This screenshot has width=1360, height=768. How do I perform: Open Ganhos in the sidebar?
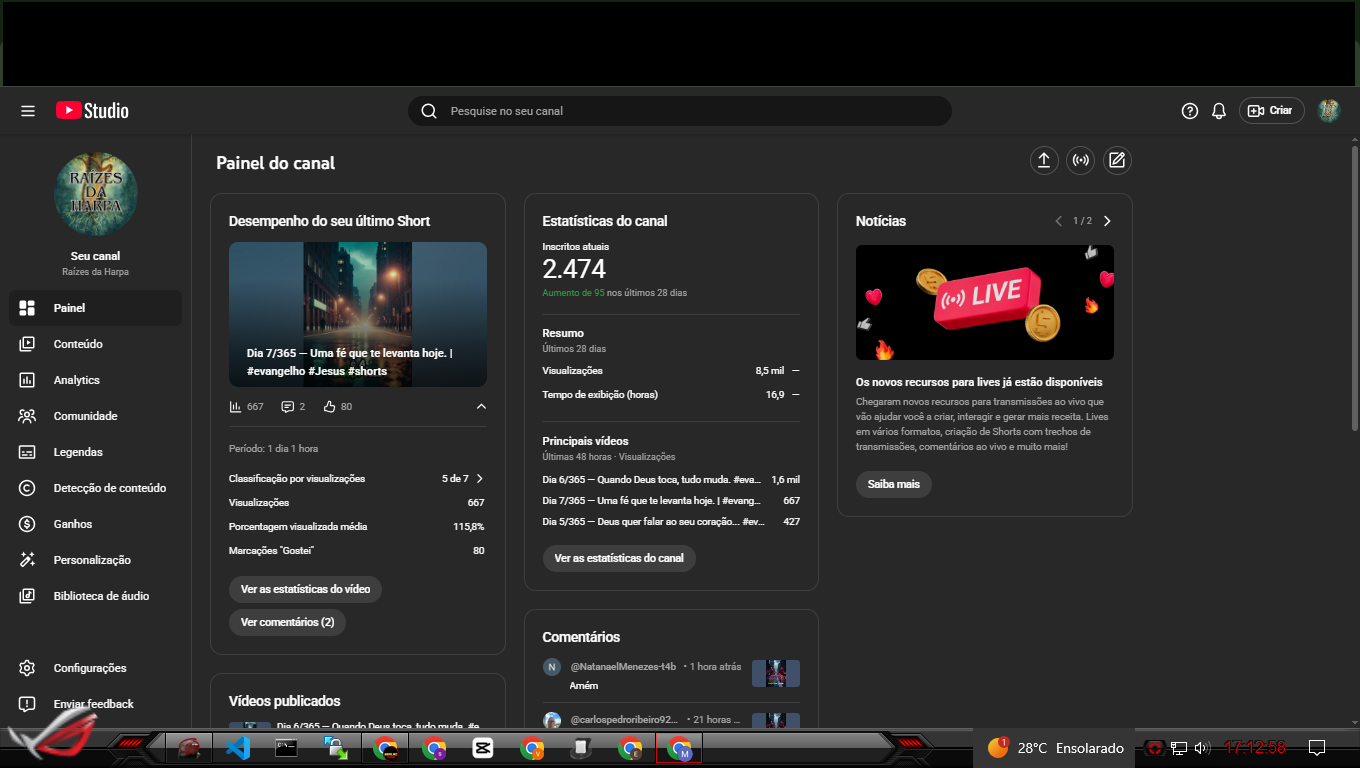click(x=73, y=524)
